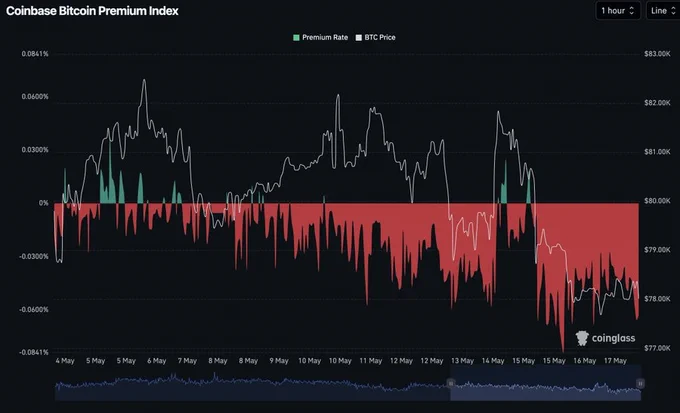Click the 11 May date label
The image size is (680, 413).
[370, 361]
